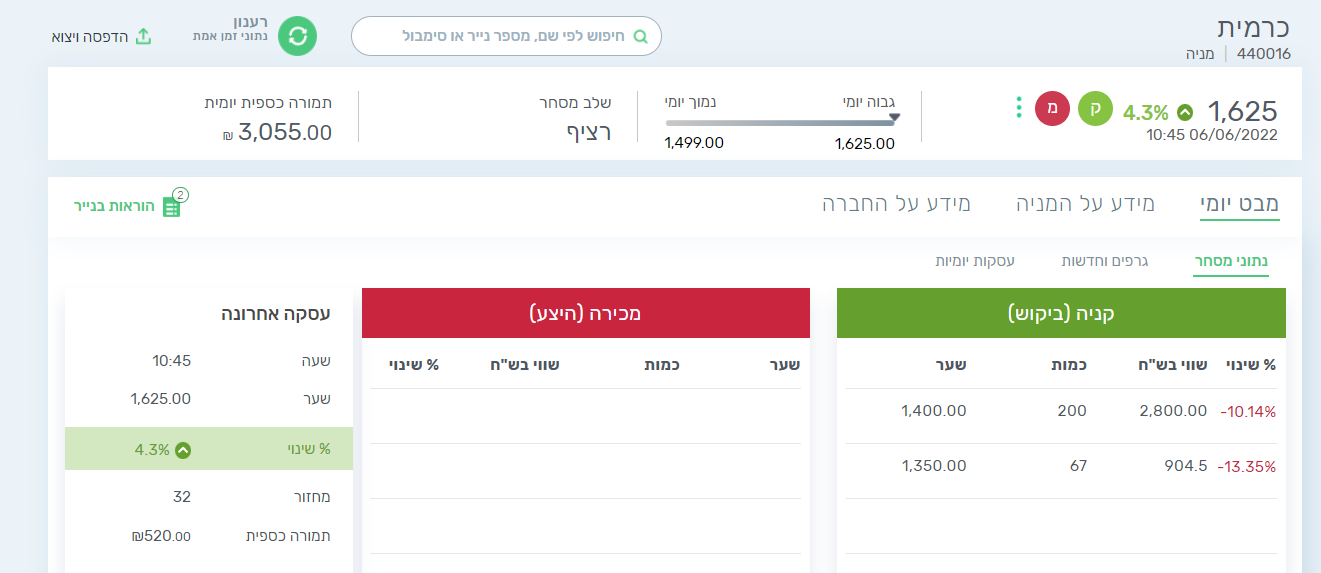
Task: Click the green refresh data icon
Action: point(297,36)
